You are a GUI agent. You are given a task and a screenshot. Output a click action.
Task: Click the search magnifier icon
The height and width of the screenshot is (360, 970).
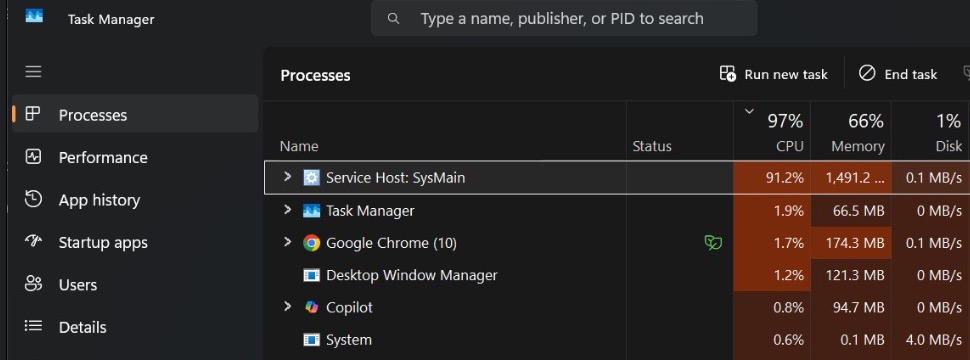pyautogui.click(x=393, y=19)
